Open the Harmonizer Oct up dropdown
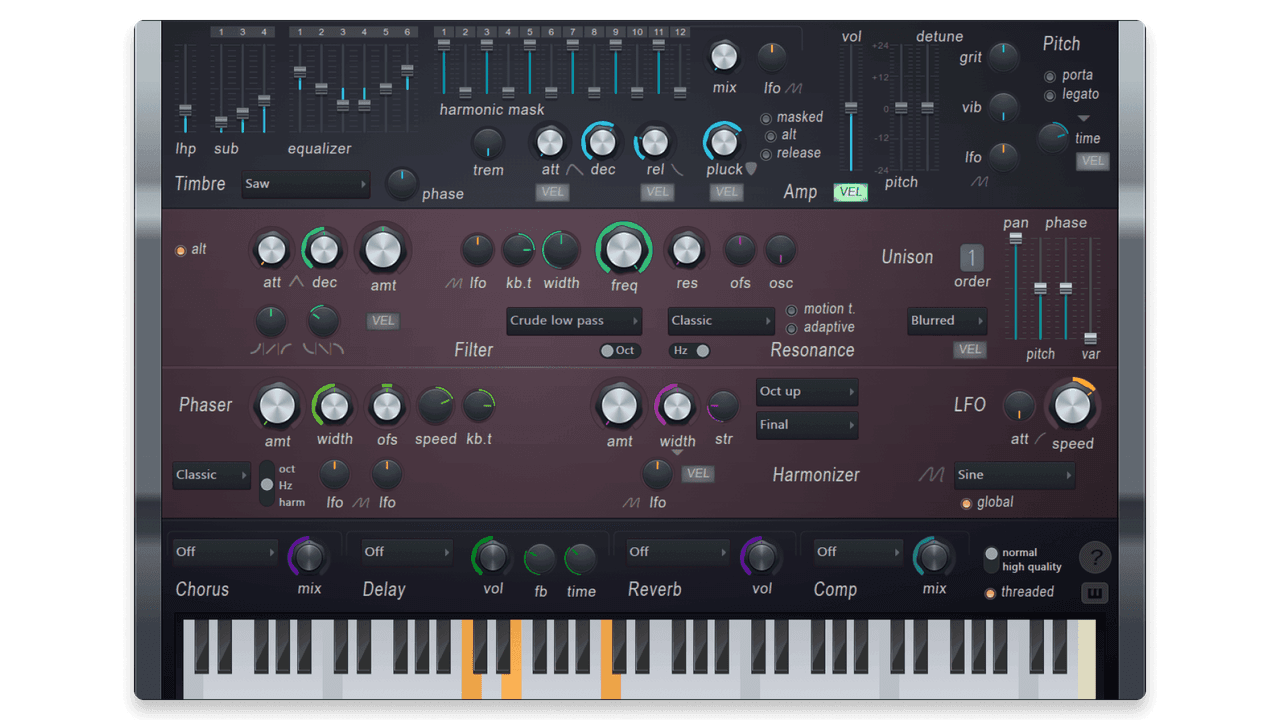1280x720 pixels. click(806, 392)
